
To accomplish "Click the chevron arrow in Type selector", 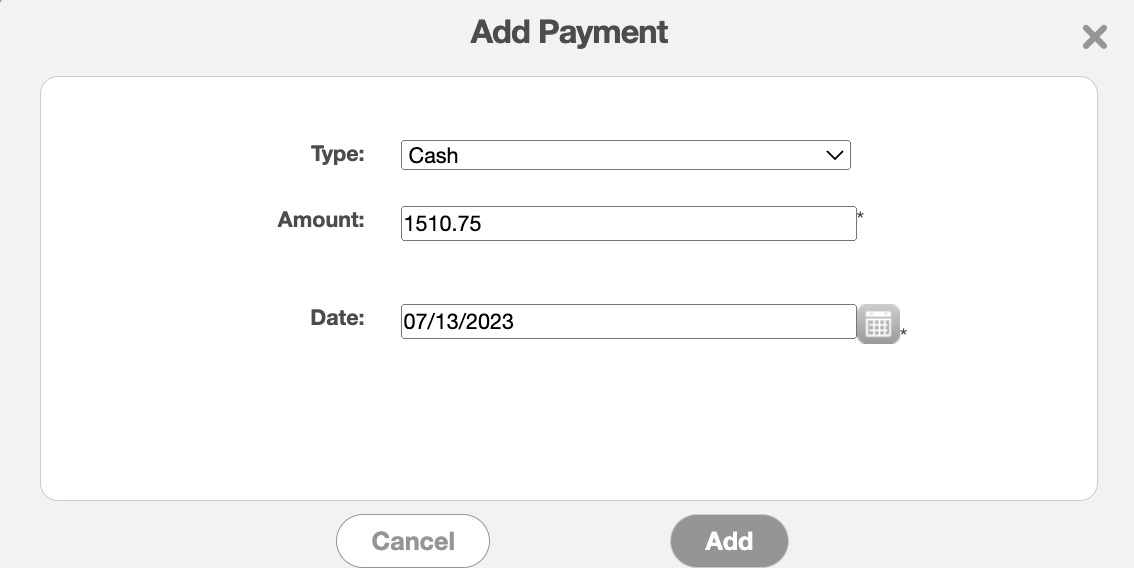I will (835, 155).
